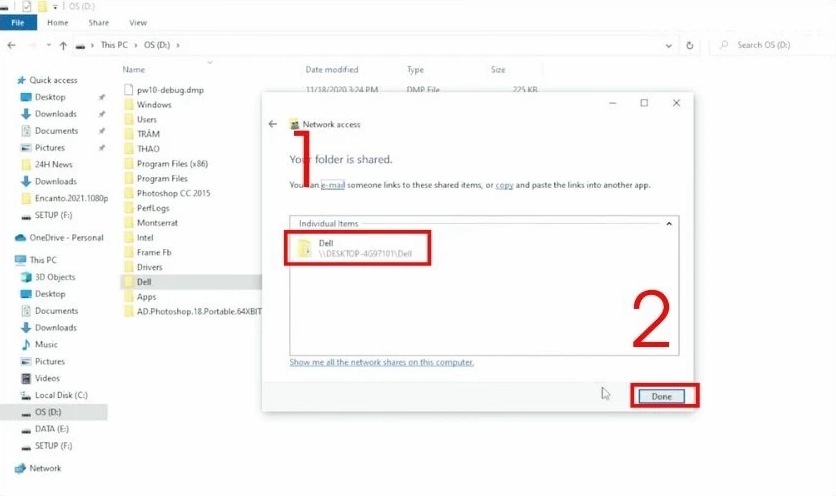The image size is (836, 496).
Task: Open Music under This PC
Action: [x=46, y=345]
